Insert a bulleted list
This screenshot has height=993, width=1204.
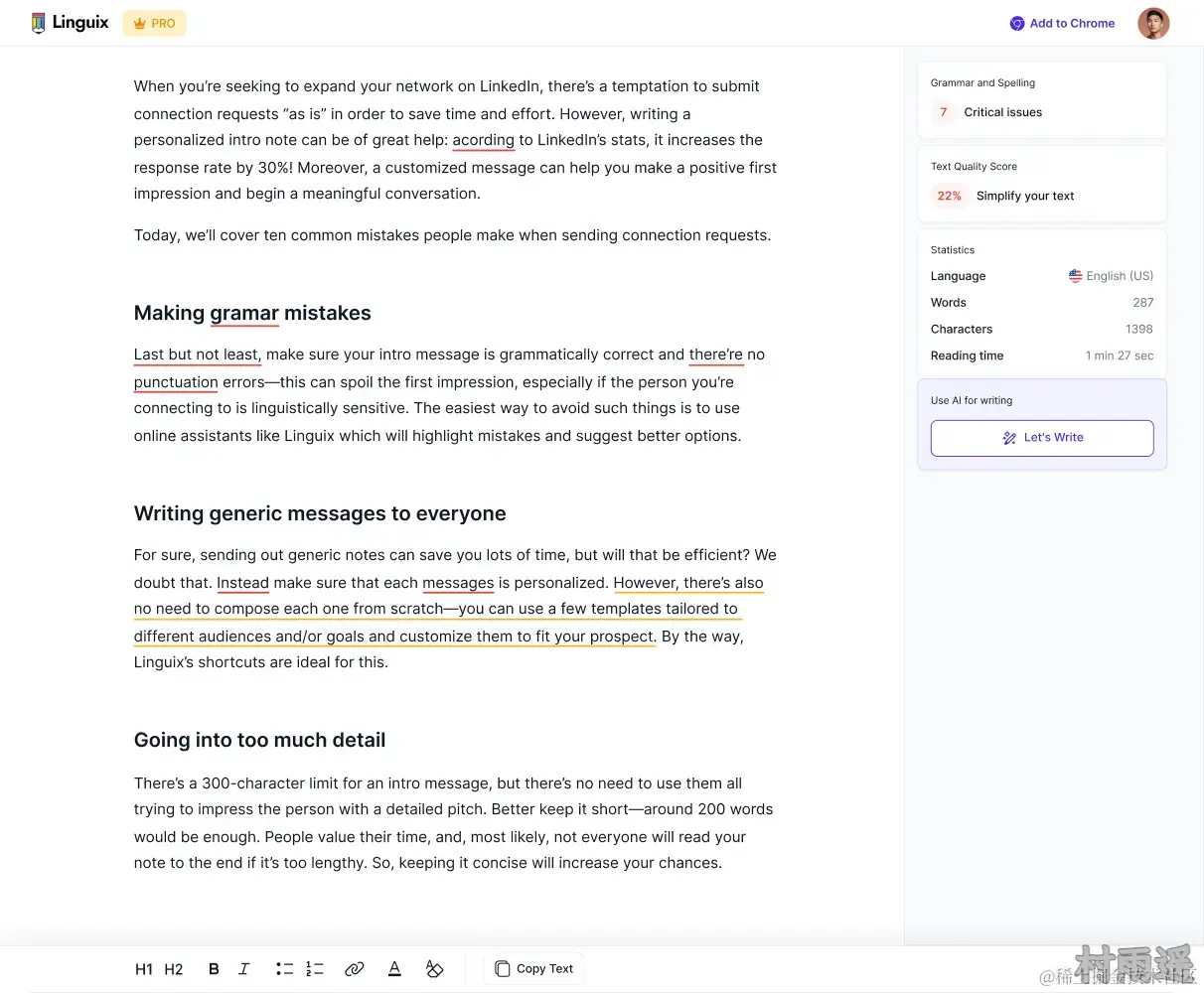coord(285,969)
